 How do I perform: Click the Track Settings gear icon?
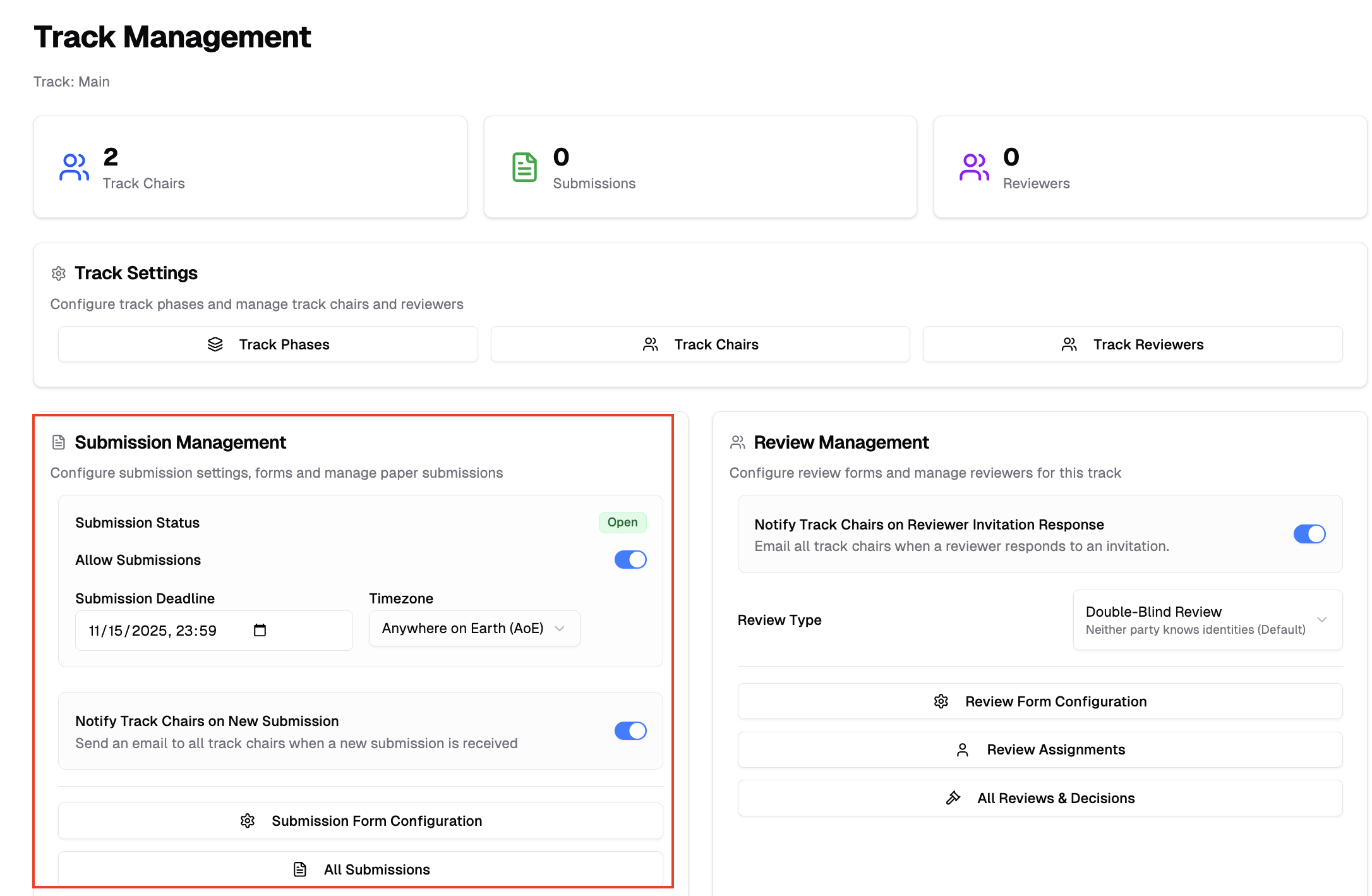(59, 274)
